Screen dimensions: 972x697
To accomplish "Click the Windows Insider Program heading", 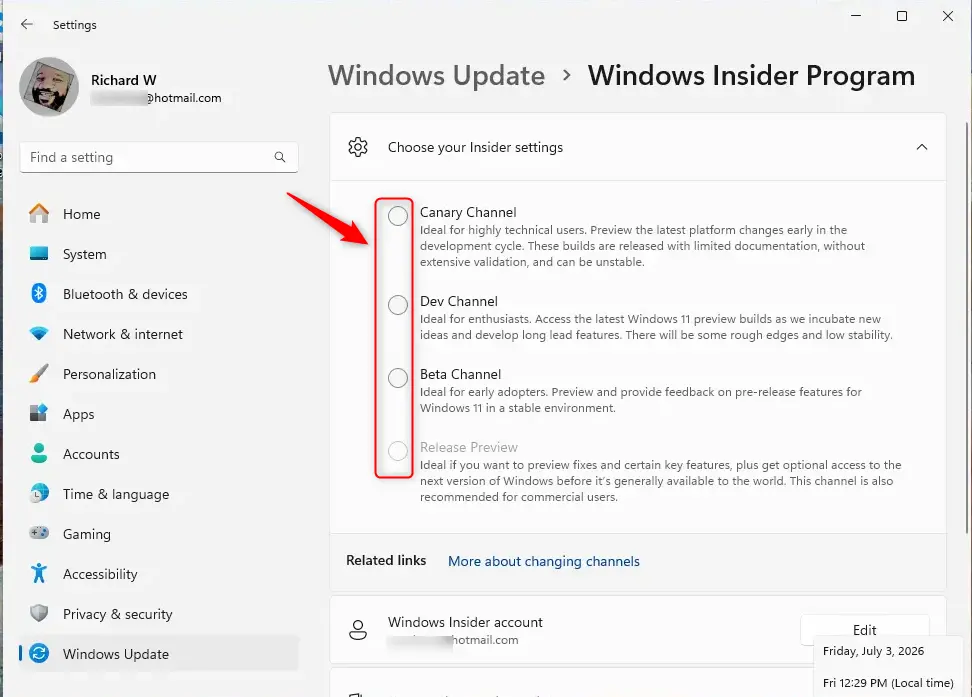I will 751,76.
